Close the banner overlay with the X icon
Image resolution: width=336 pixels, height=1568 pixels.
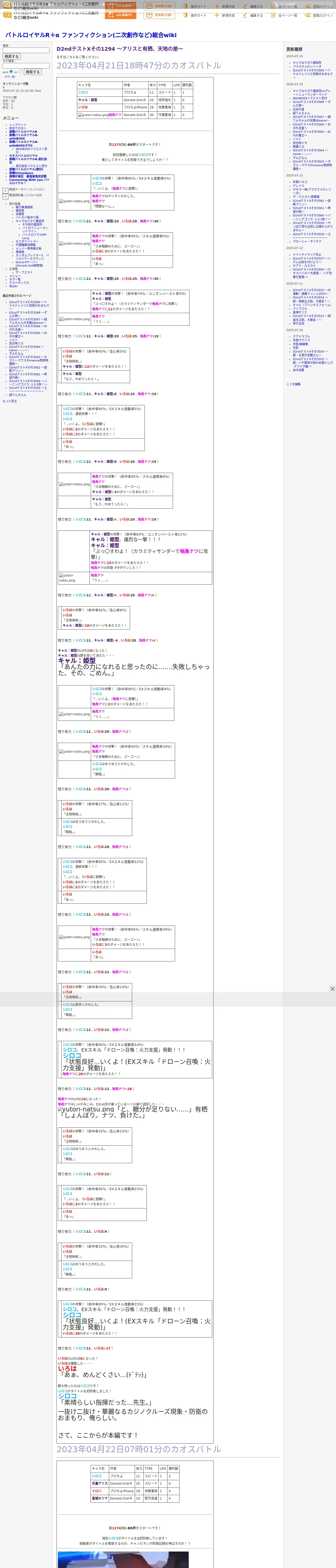click(x=332, y=989)
